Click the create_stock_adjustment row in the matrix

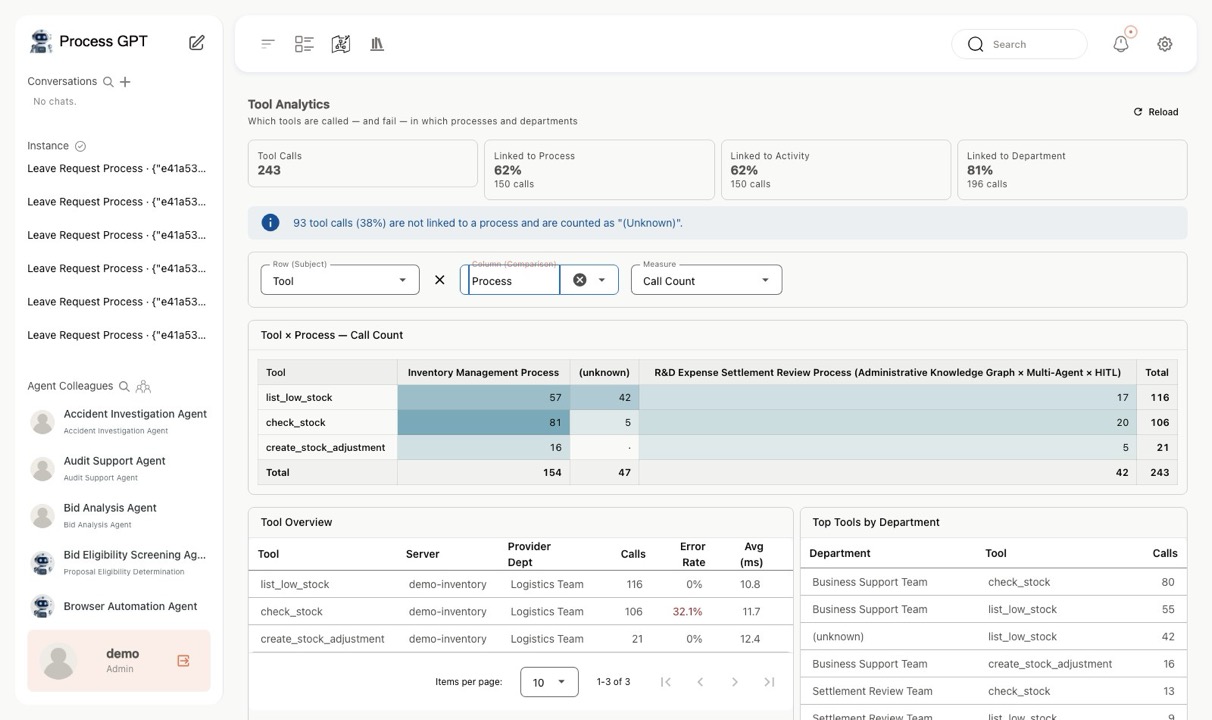pos(717,447)
